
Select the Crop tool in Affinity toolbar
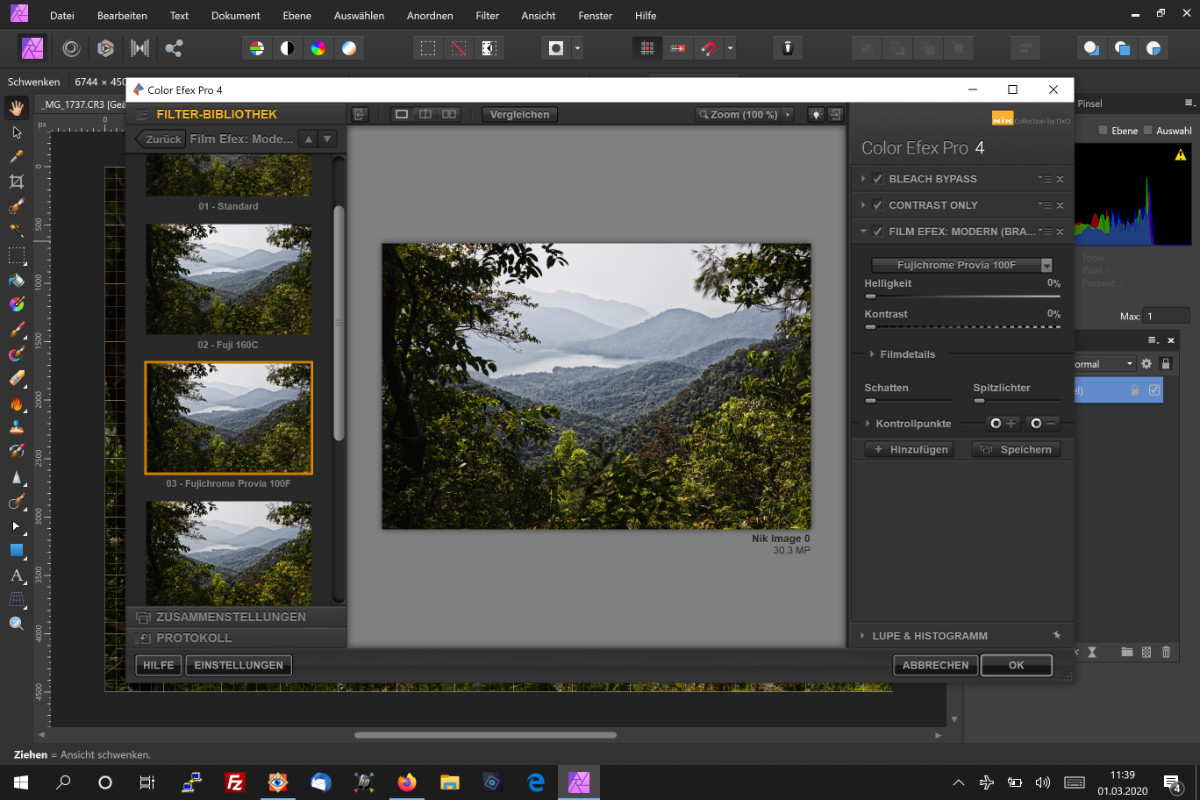pyautogui.click(x=16, y=182)
